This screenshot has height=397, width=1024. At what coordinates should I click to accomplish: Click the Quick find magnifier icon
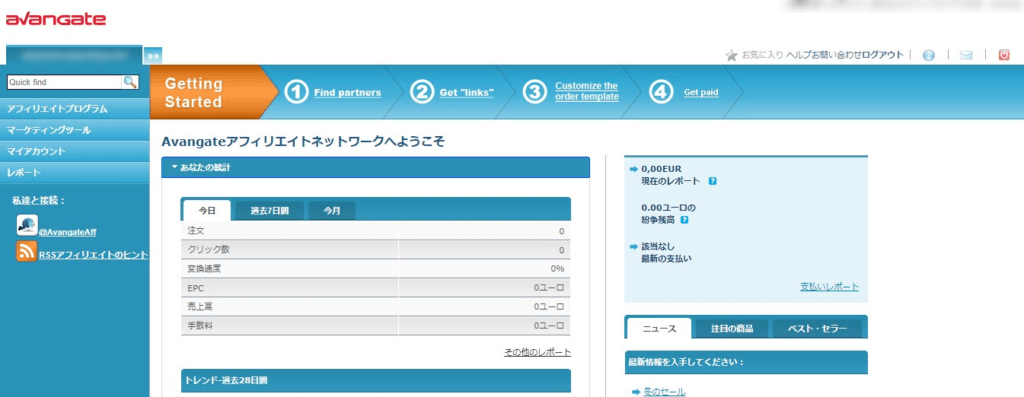pos(131,82)
